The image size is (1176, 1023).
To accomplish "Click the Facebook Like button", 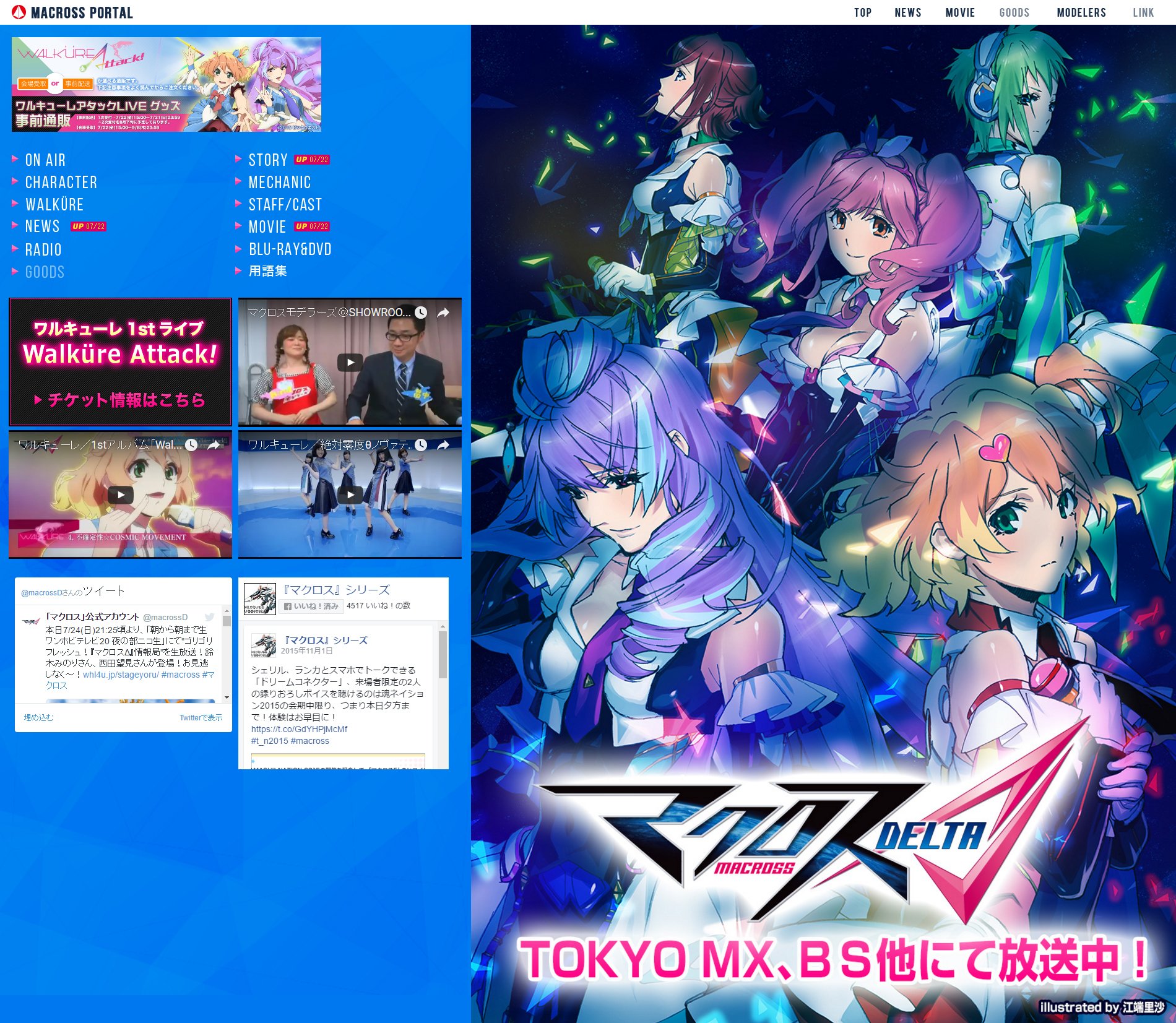I will coord(311,606).
